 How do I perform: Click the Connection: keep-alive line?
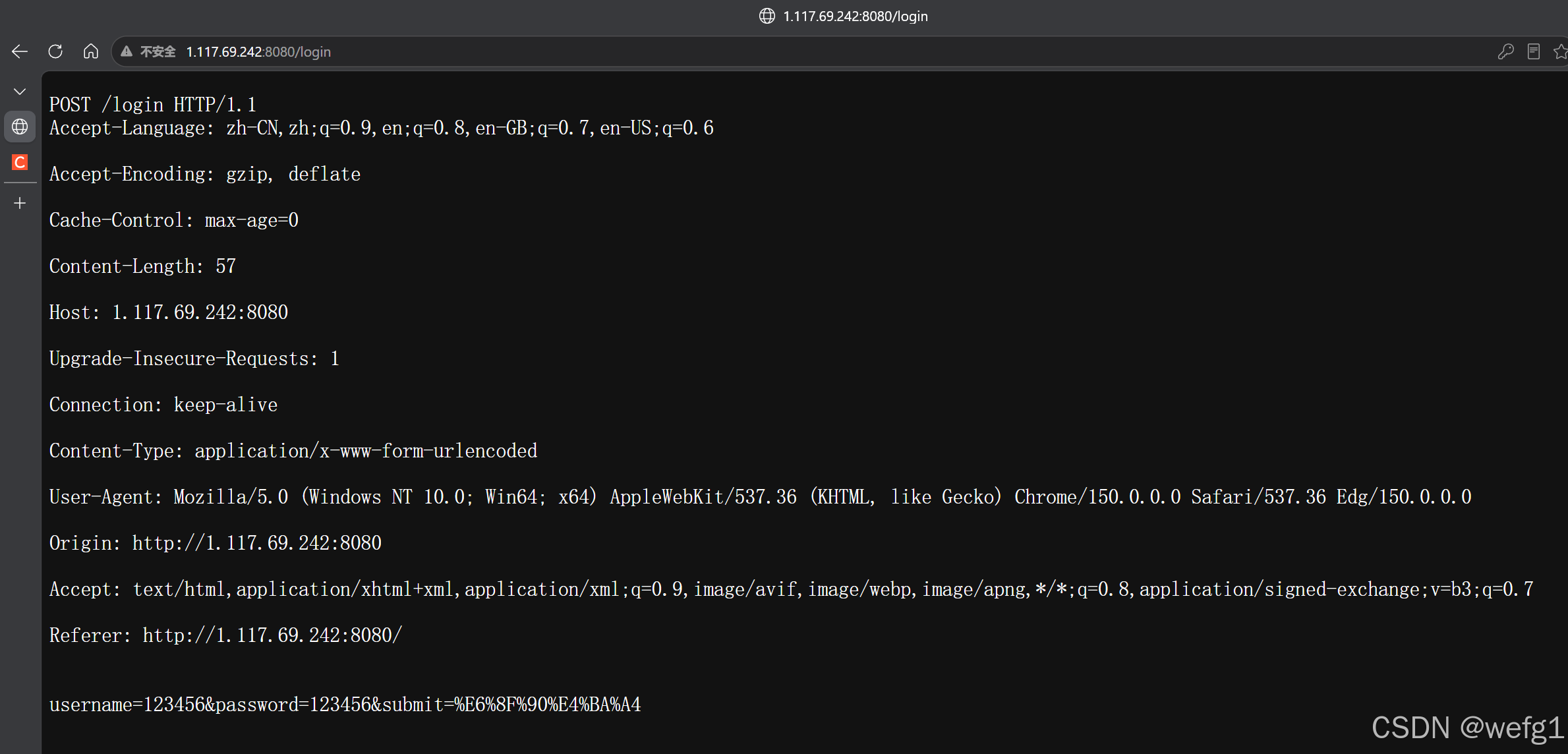coord(163,405)
